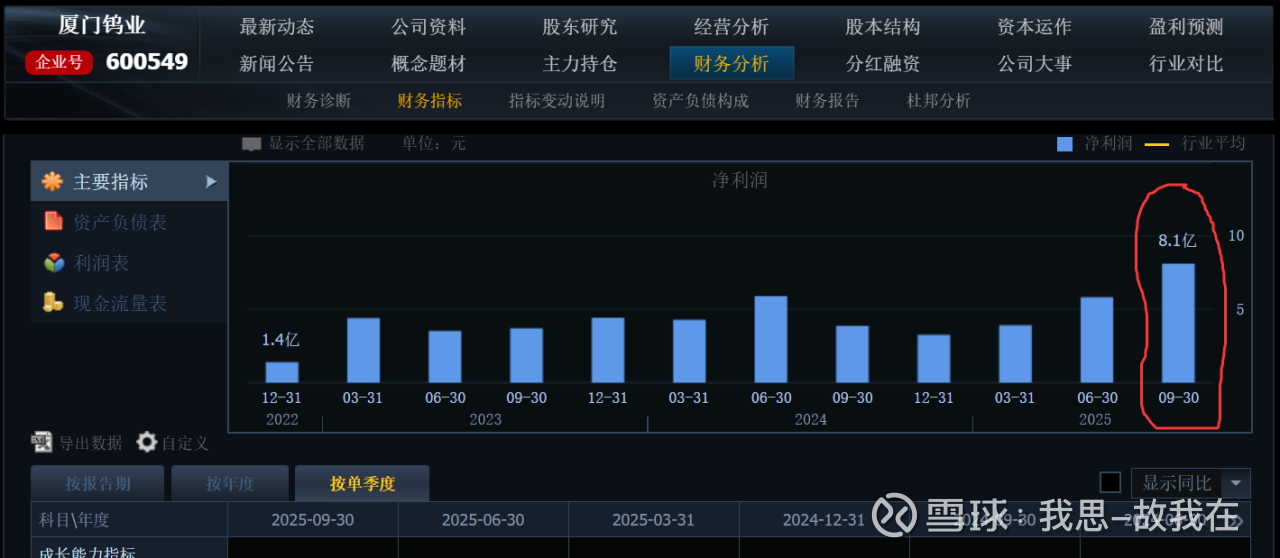Image resolution: width=1280 pixels, height=558 pixels.
Task: Click the 2025-09-30 column header
Action: tap(313, 520)
